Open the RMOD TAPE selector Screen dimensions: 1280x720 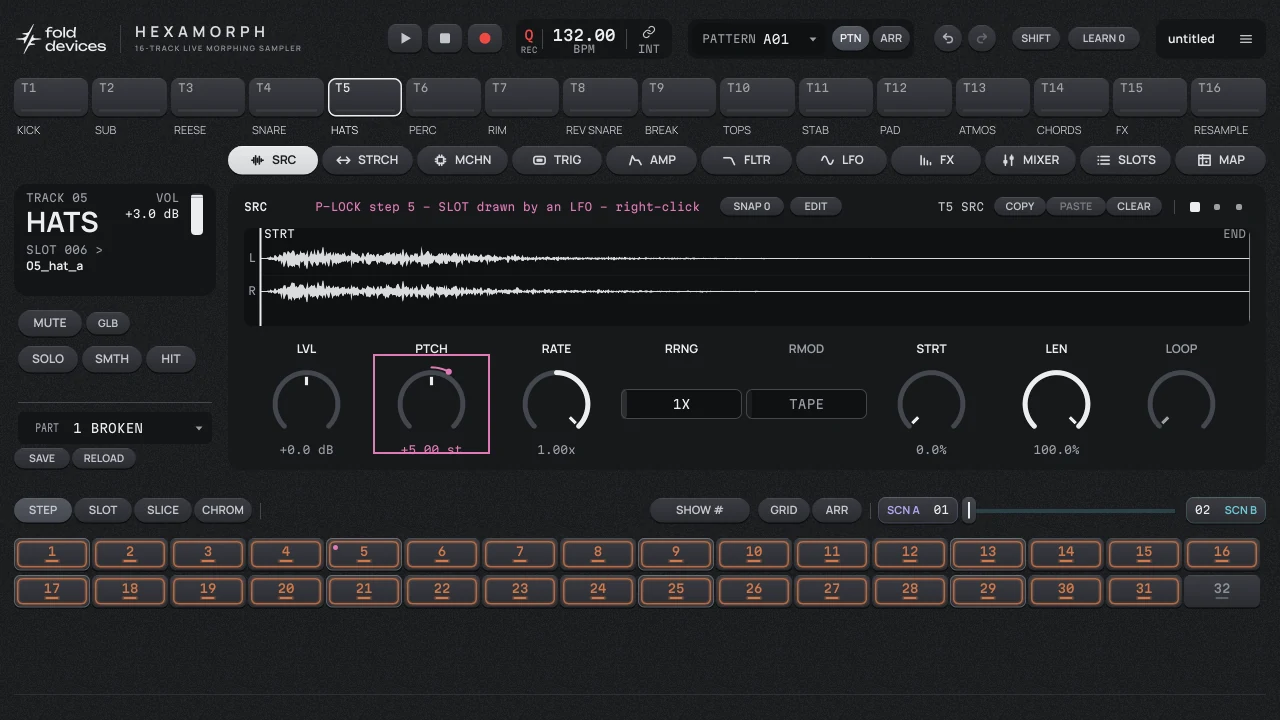tap(806, 404)
